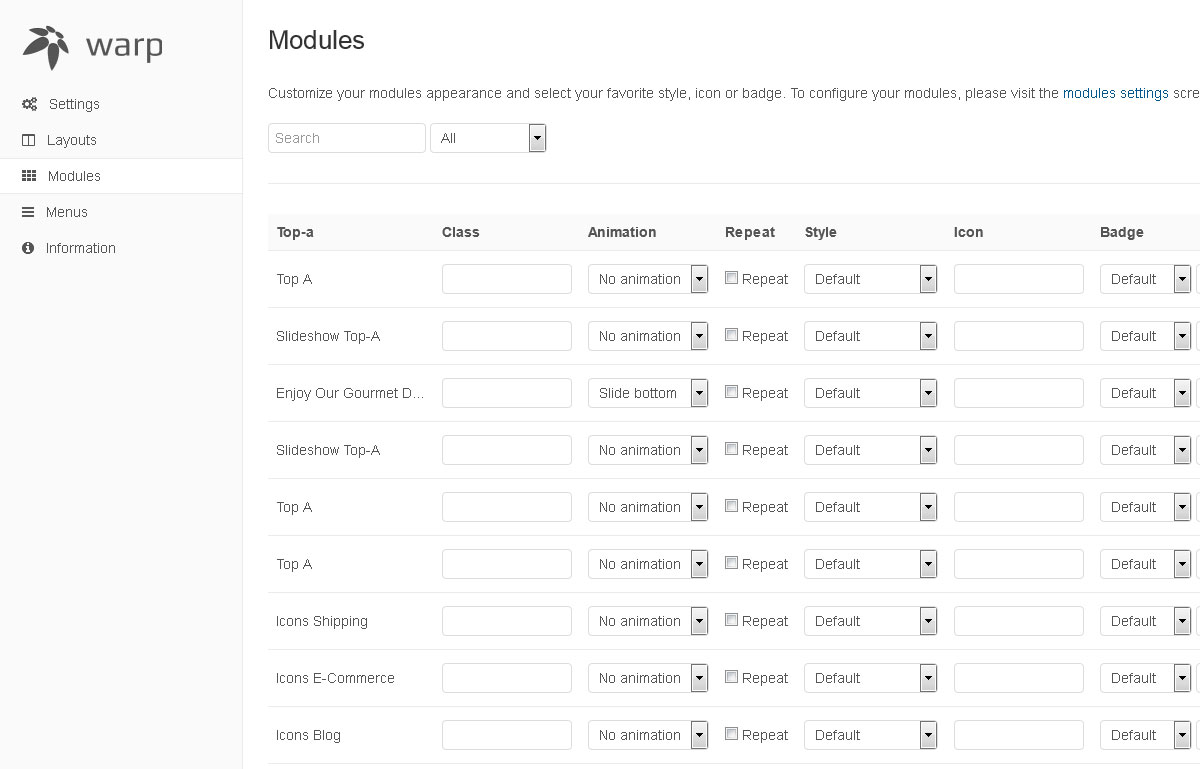Click the Settings gears icon in sidebar

pyautogui.click(x=30, y=104)
